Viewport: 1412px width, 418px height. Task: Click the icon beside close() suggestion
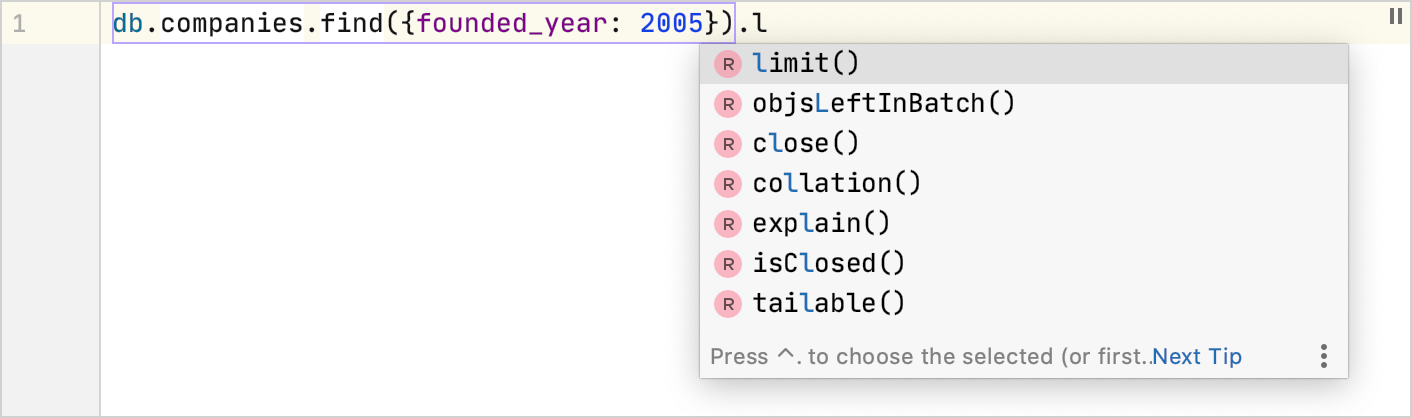tap(727, 144)
